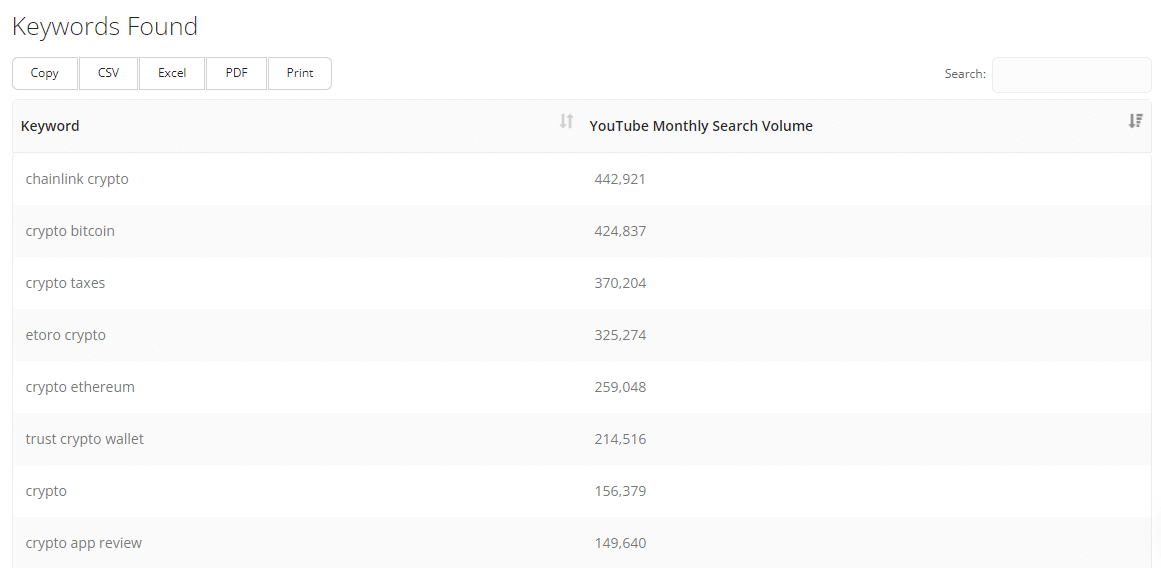Focus the Search input field

[x=1071, y=75]
